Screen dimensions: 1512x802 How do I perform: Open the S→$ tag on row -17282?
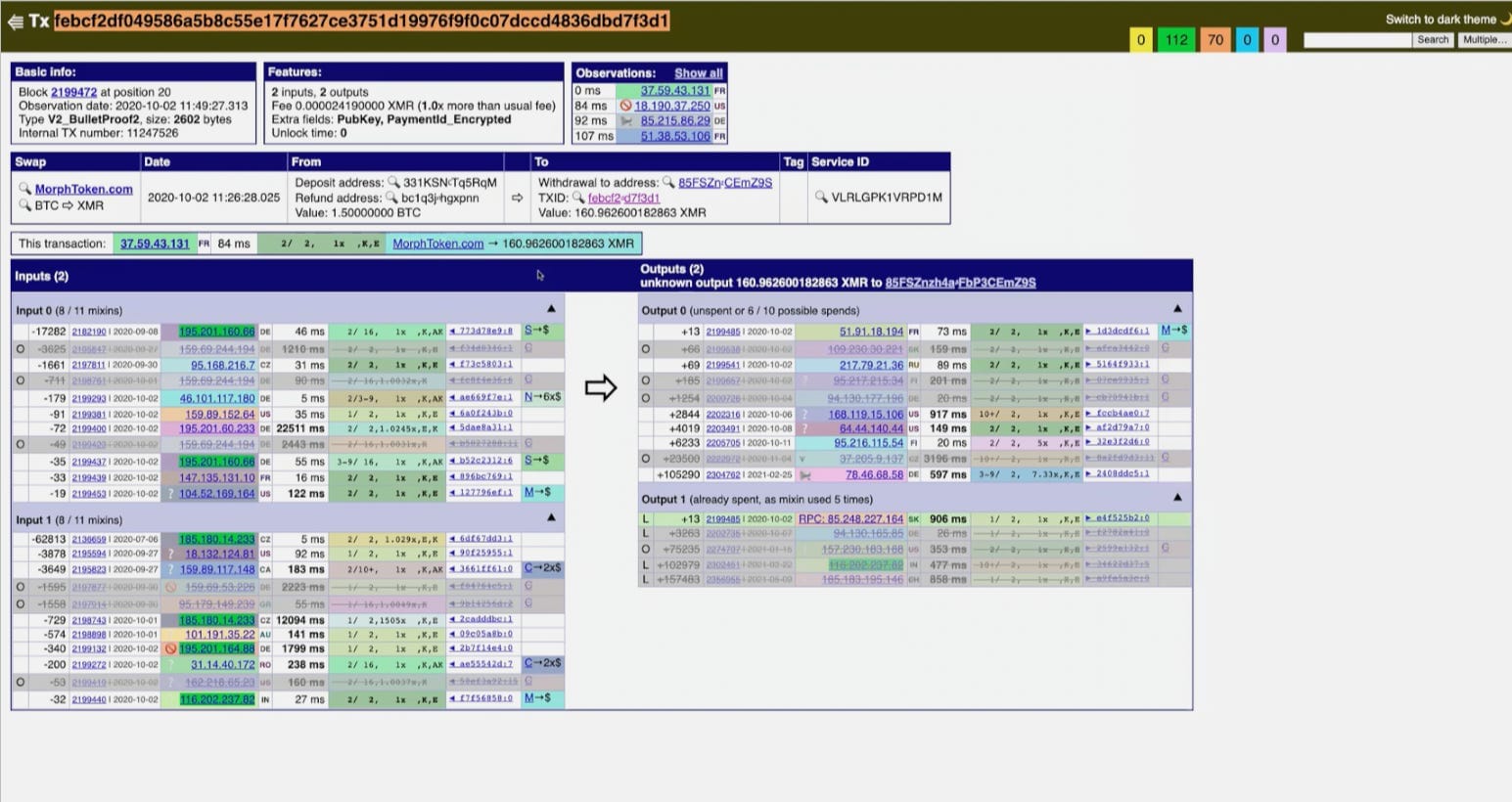(536, 331)
